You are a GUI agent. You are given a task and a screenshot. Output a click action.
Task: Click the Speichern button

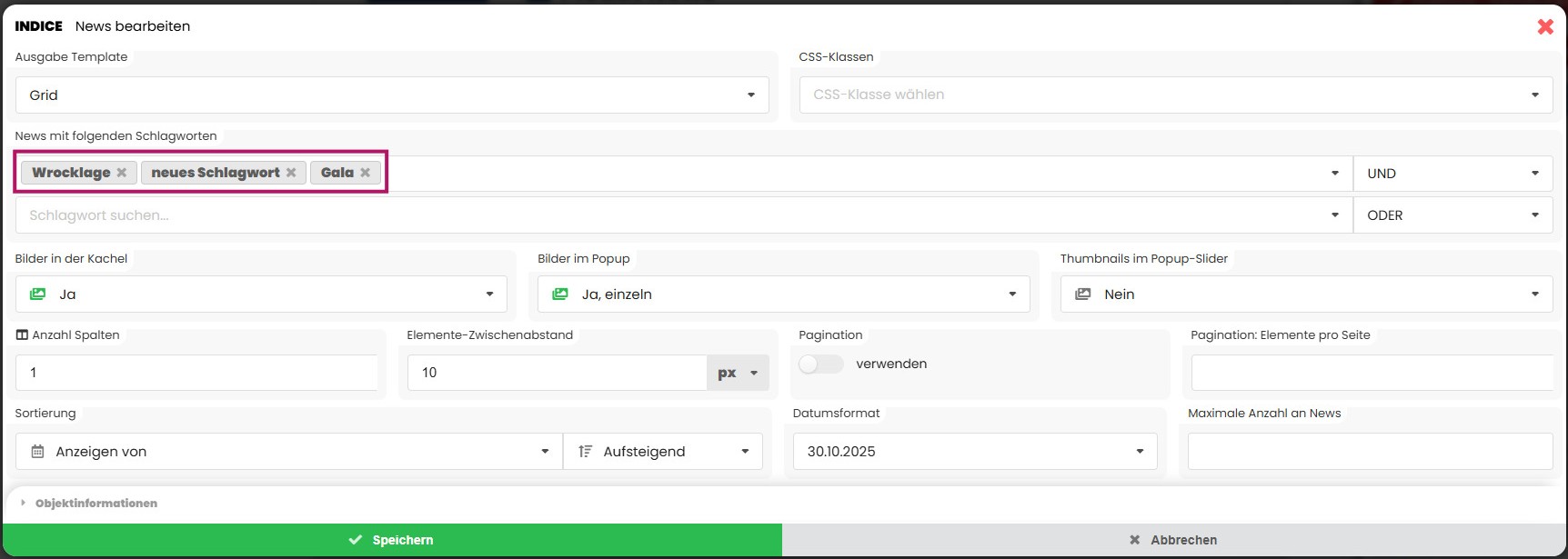click(x=392, y=540)
